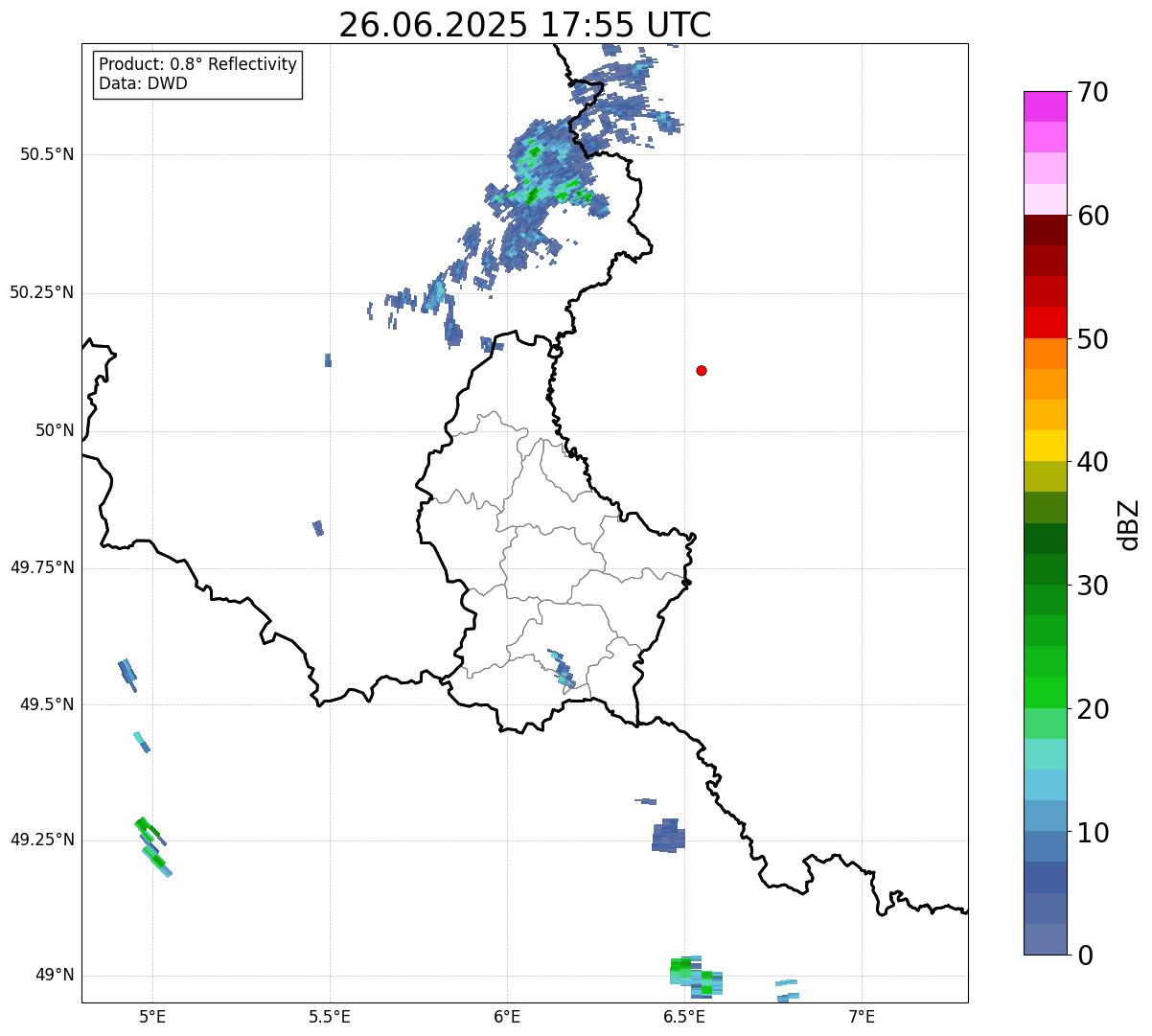Click the 50.5°N latitude label
This screenshot has height=1036, width=1152.
tap(47, 154)
